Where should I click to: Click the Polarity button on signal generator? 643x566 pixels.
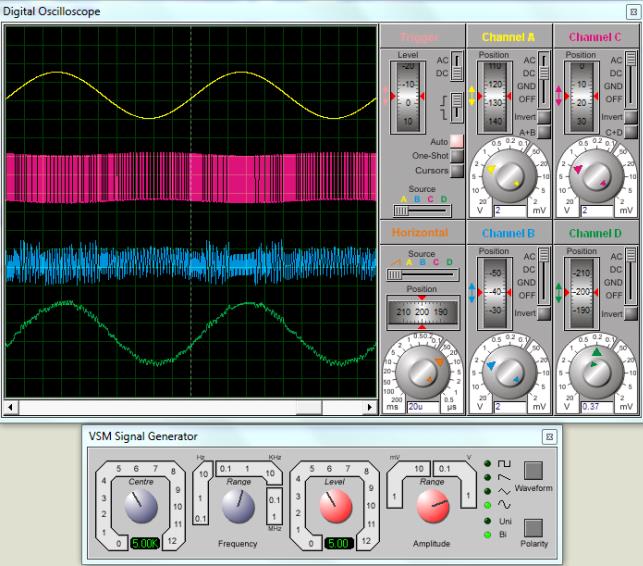533,525
